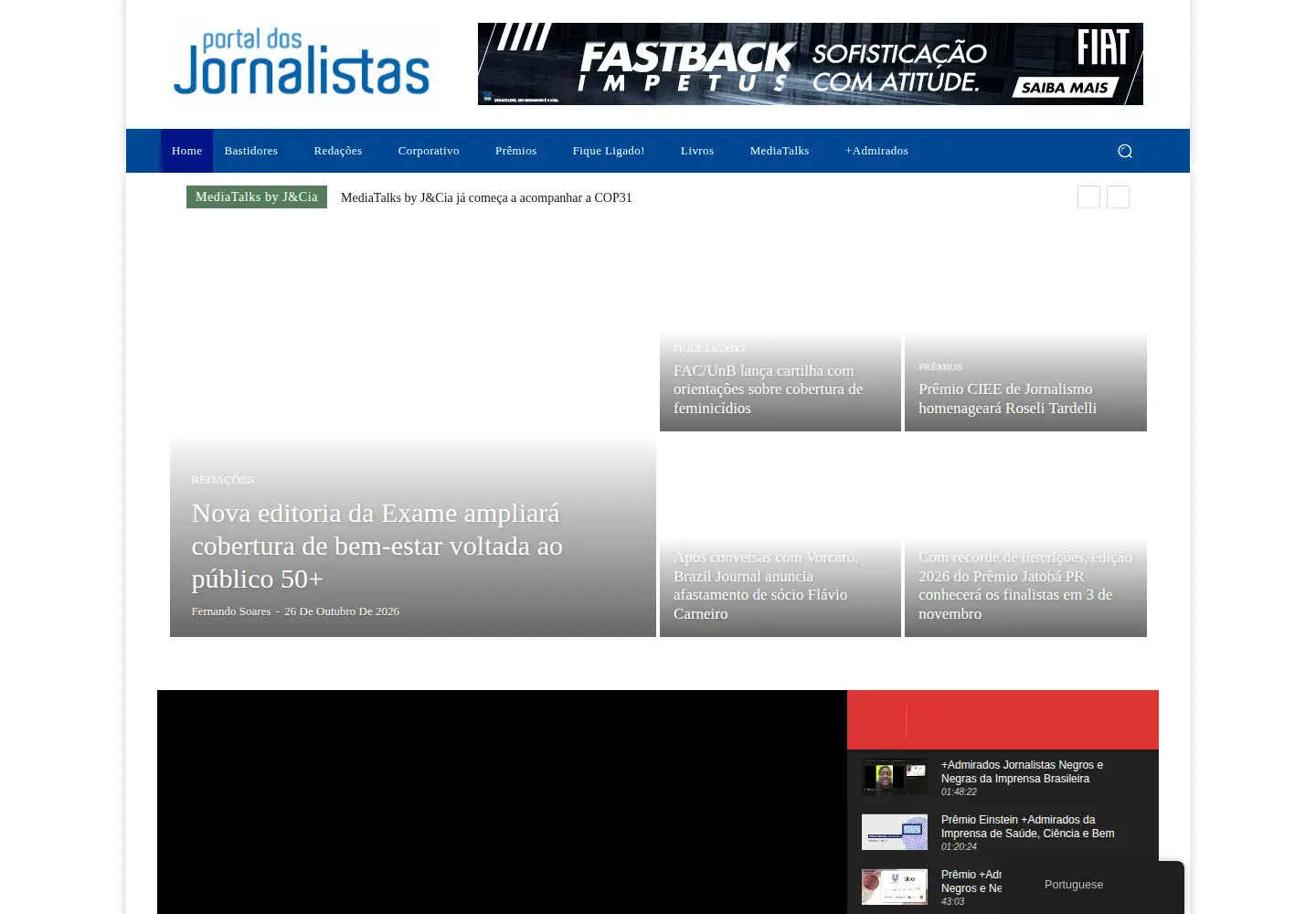Viewport: 1316px width, 914px height.
Task: Click FIQUE LIGADO! category tag
Action: (x=710, y=348)
